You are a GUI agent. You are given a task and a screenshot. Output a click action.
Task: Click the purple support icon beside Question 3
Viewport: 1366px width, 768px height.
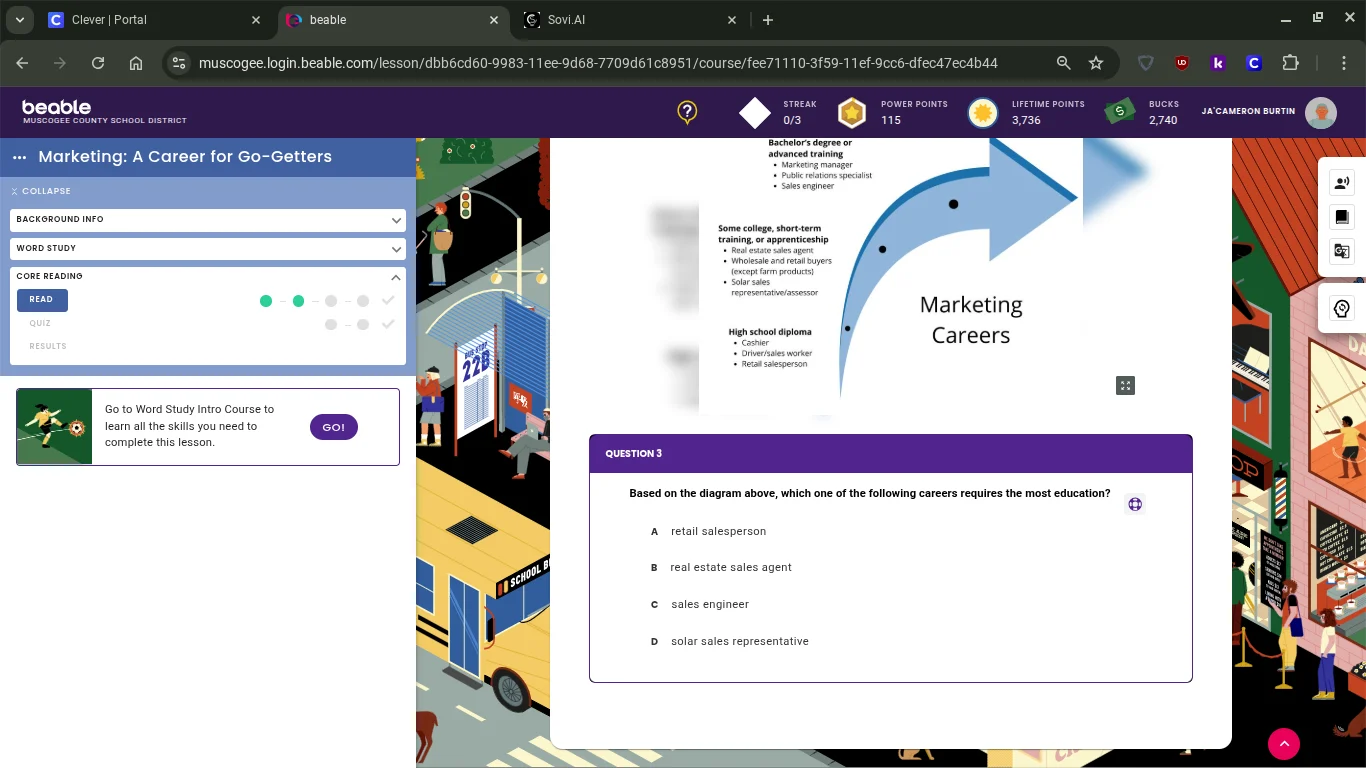point(1135,504)
